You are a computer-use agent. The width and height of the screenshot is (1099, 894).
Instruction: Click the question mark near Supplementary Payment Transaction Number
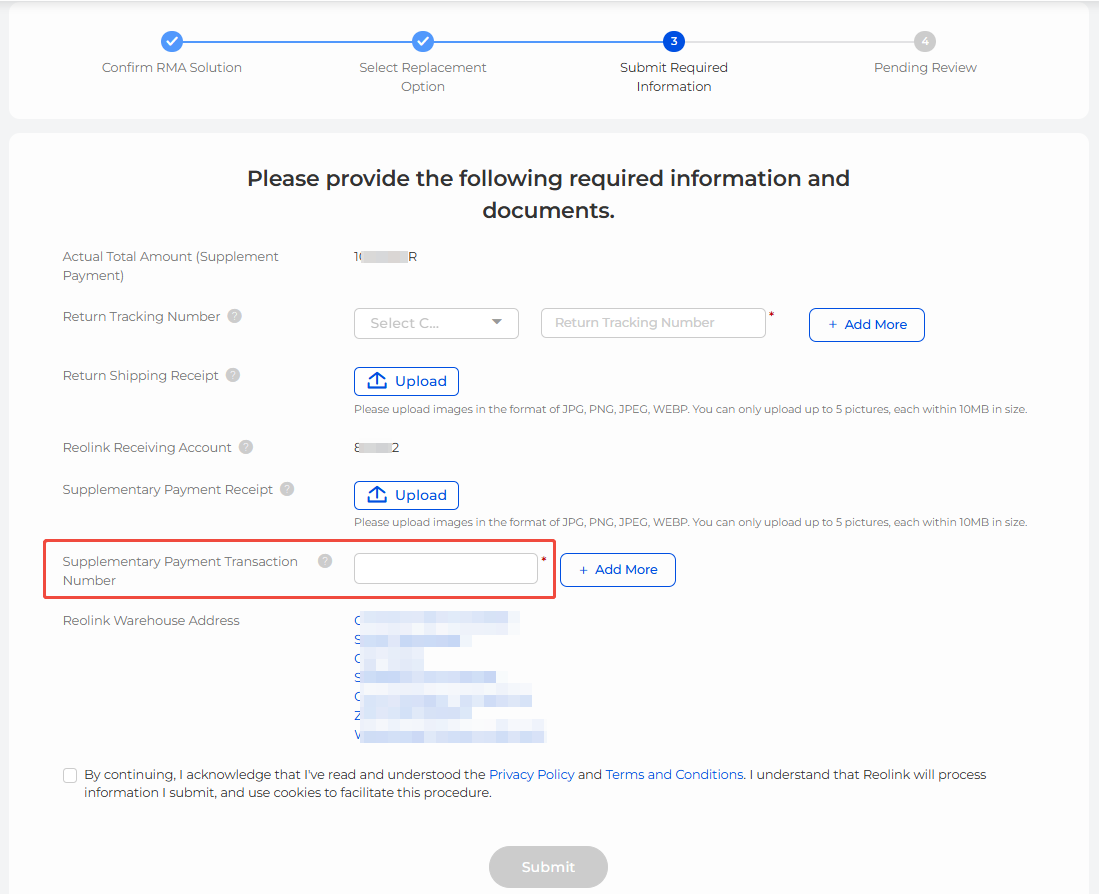324,561
